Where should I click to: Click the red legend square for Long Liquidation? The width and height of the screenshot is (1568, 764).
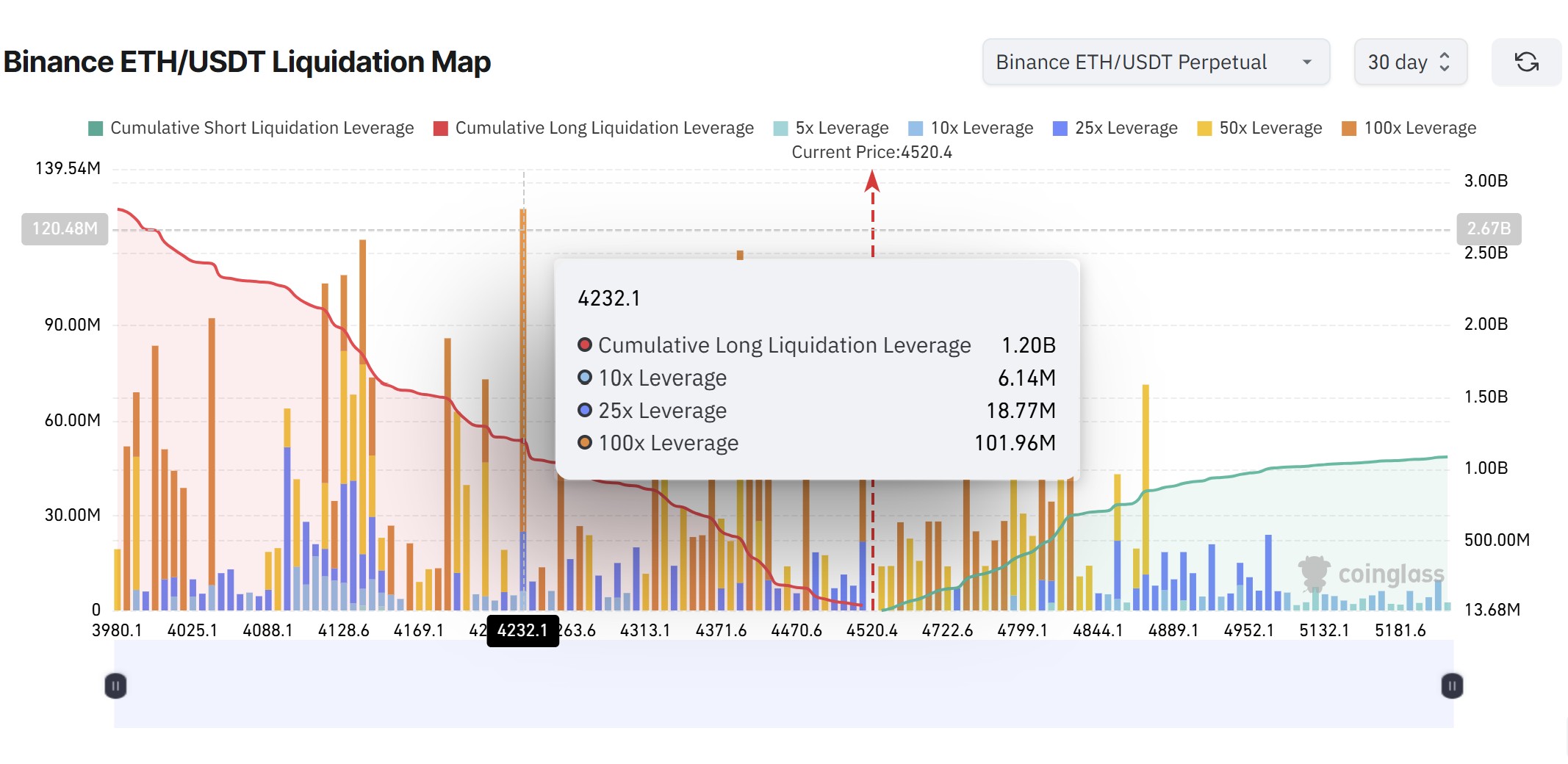click(440, 127)
